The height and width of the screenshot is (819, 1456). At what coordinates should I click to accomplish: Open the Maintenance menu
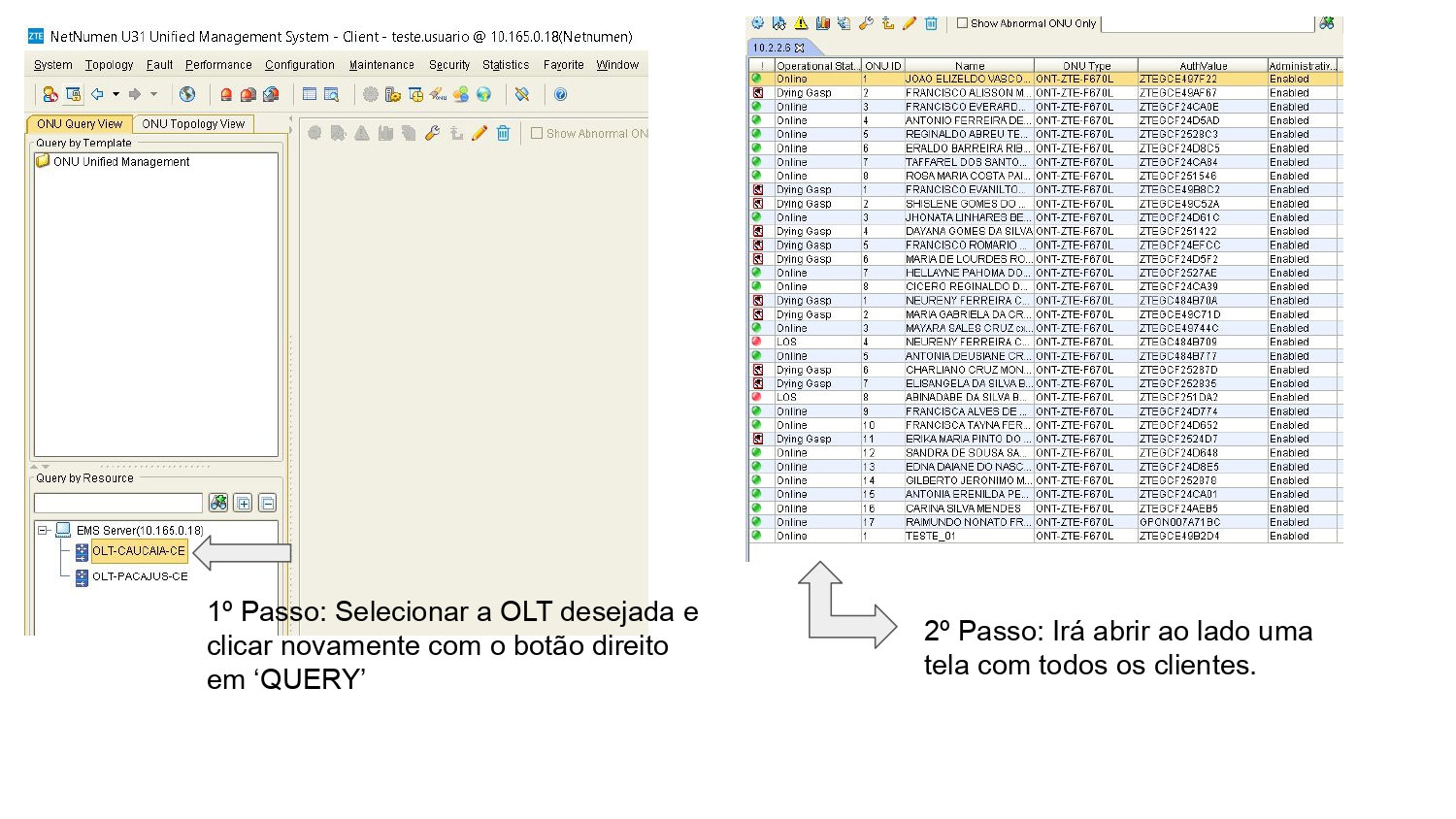(381, 65)
